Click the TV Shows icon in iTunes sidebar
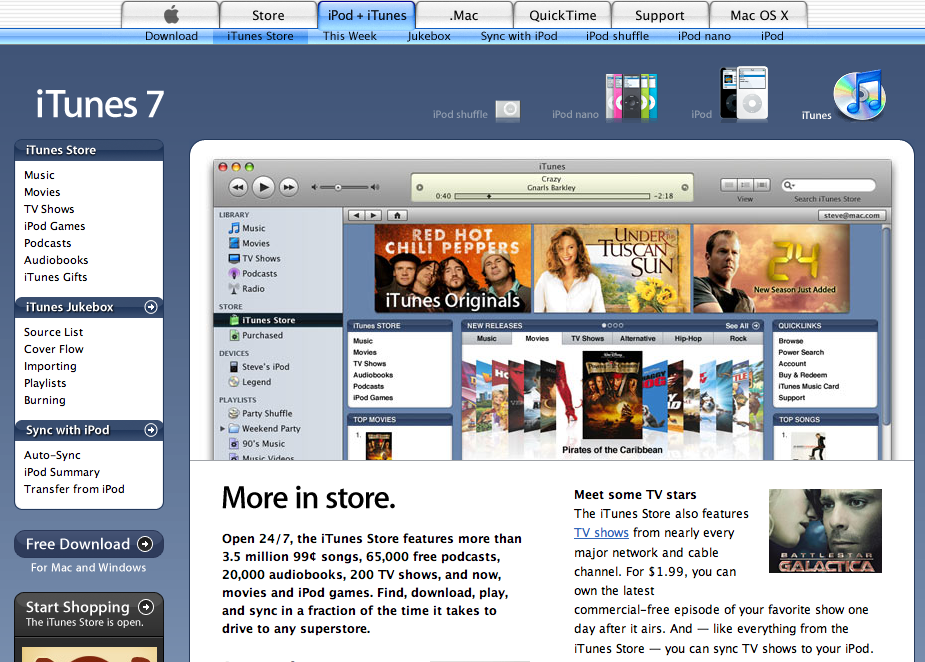The width and height of the screenshot is (925, 662). [234, 258]
